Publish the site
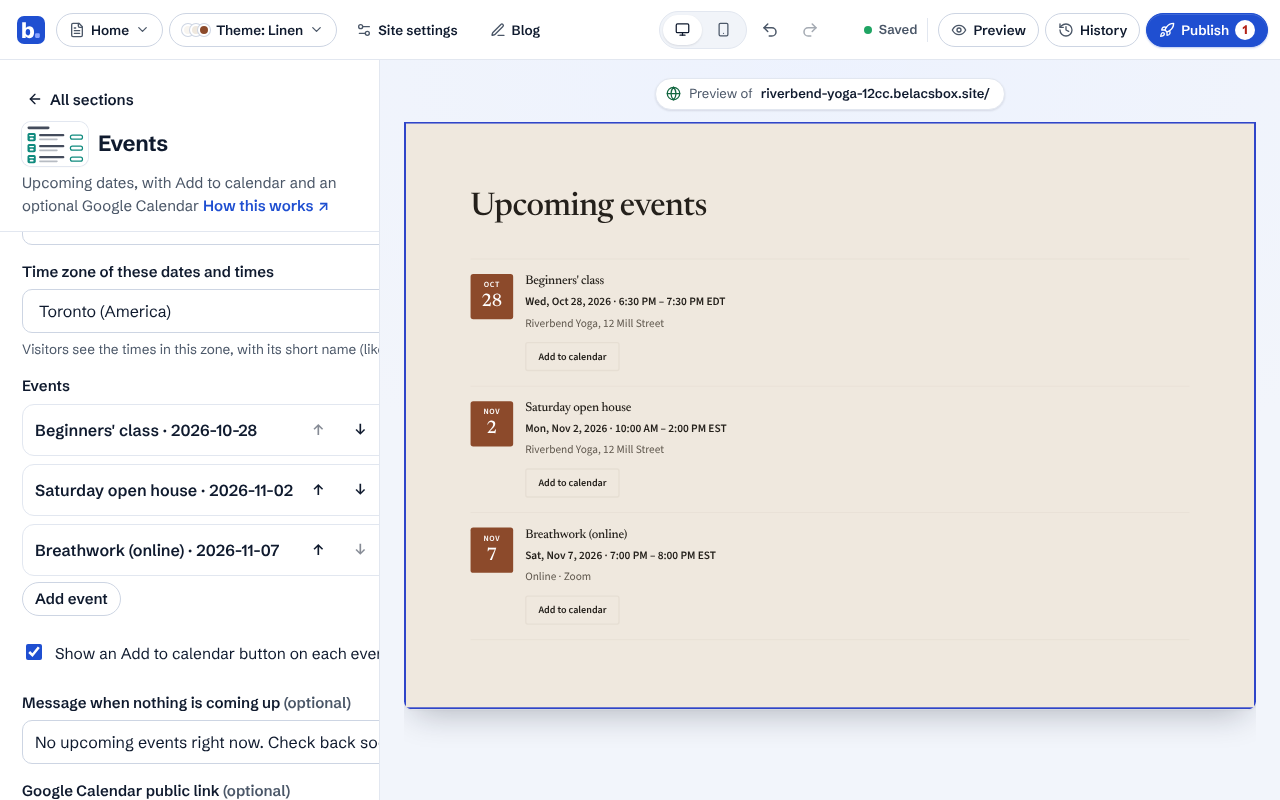Image resolution: width=1280 pixels, height=800 pixels. click(x=1207, y=30)
